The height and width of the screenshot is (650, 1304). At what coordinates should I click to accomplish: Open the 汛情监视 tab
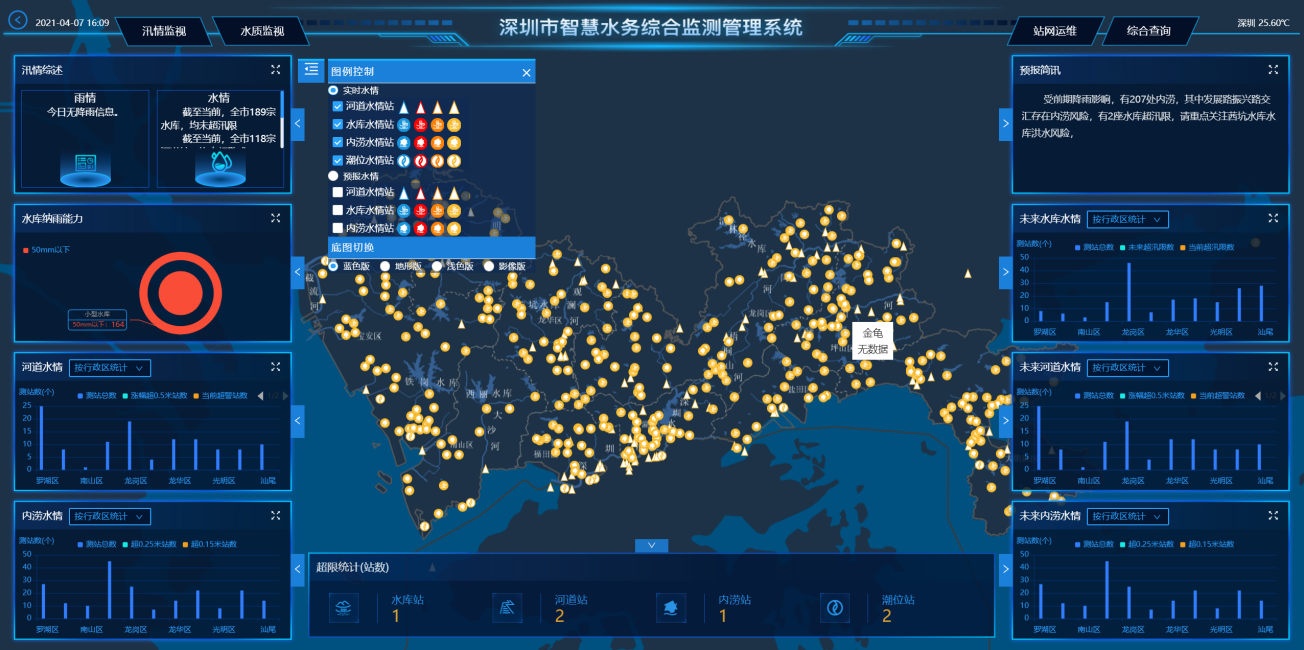166,31
